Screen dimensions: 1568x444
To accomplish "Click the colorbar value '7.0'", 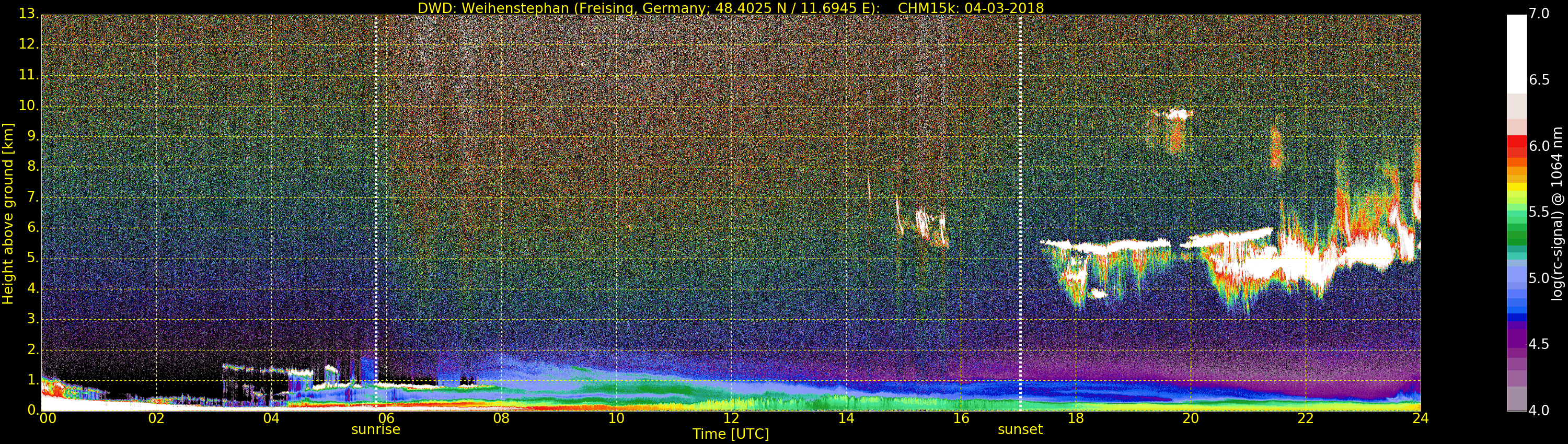I will click(x=1539, y=14).
